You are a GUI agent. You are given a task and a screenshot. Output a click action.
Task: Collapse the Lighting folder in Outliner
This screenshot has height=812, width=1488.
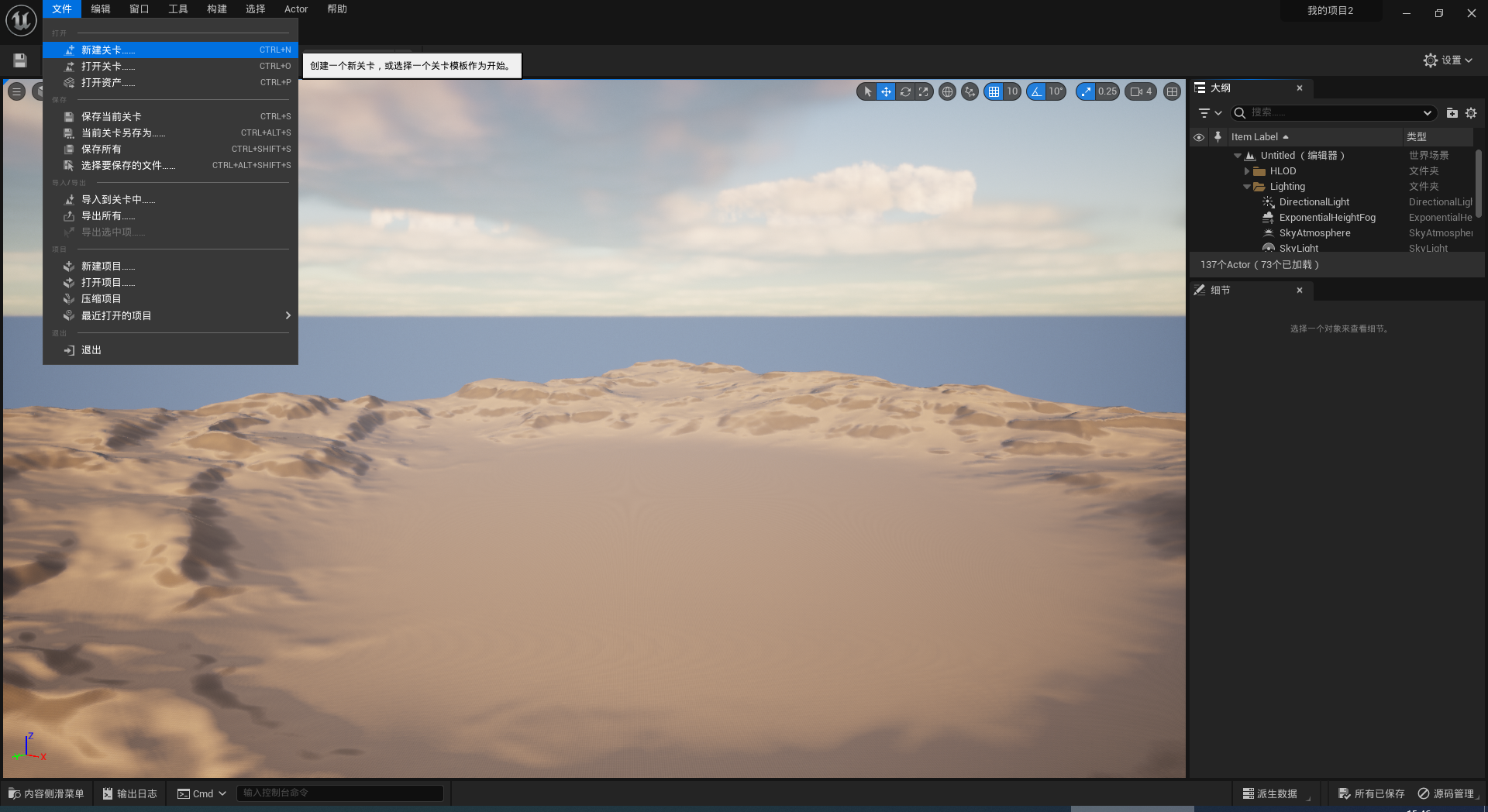click(1247, 187)
